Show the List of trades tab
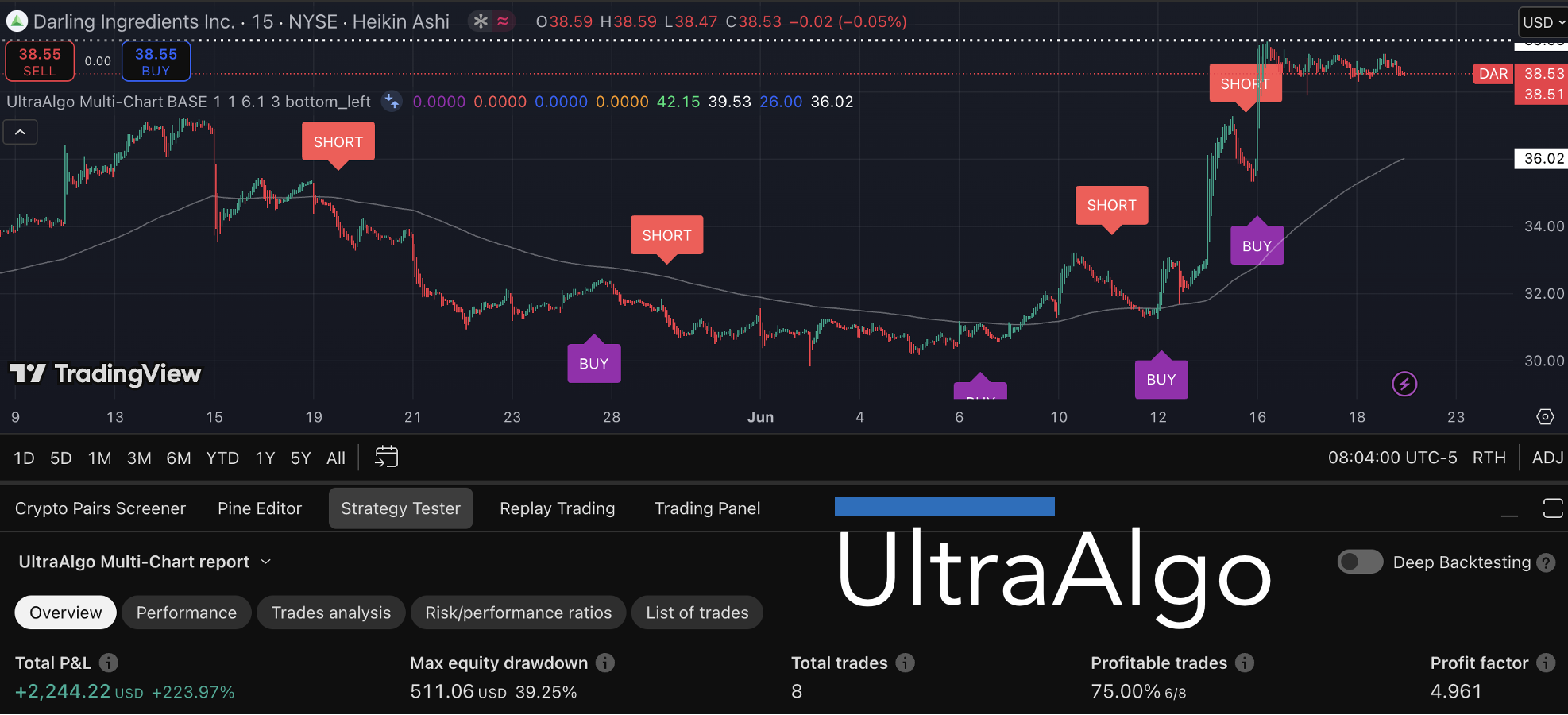Viewport: 1568px width, 715px height. pos(697,613)
